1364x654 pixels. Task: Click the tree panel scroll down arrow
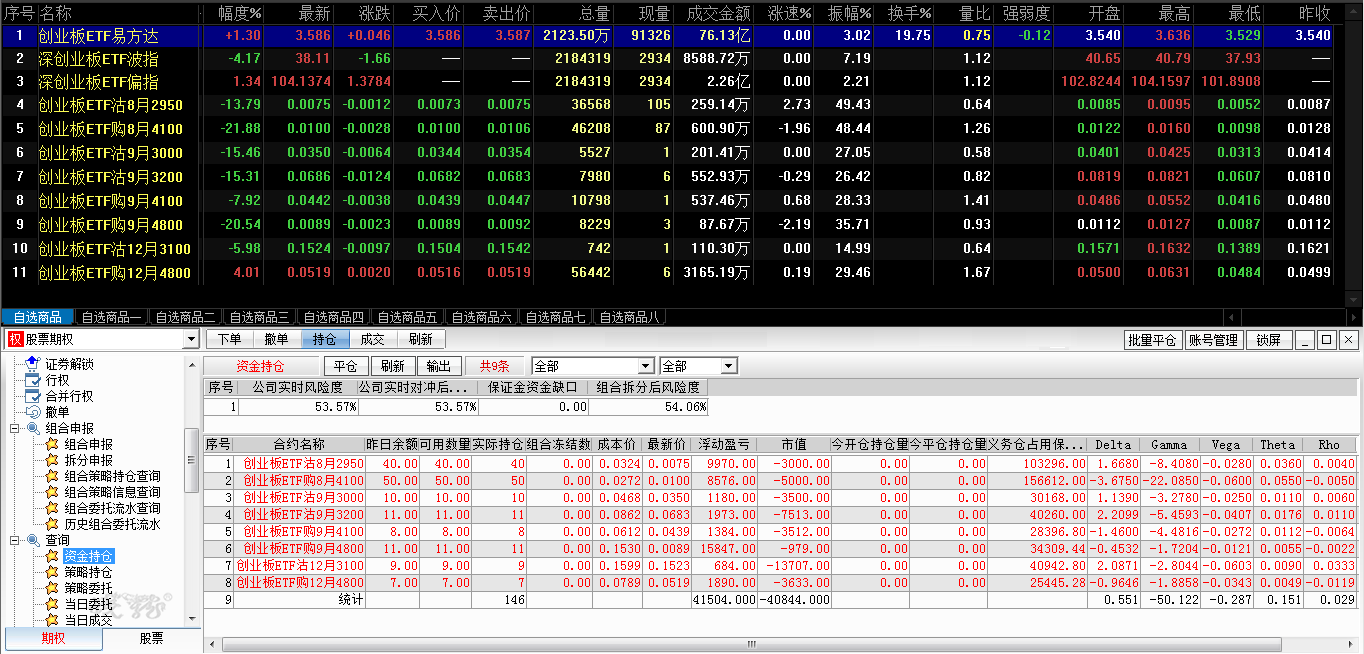tap(191, 620)
